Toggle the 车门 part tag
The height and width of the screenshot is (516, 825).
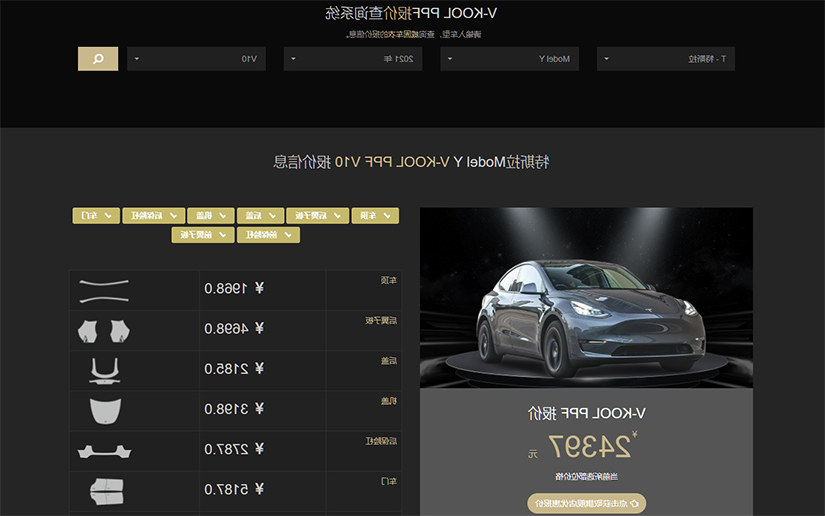tap(96, 216)
